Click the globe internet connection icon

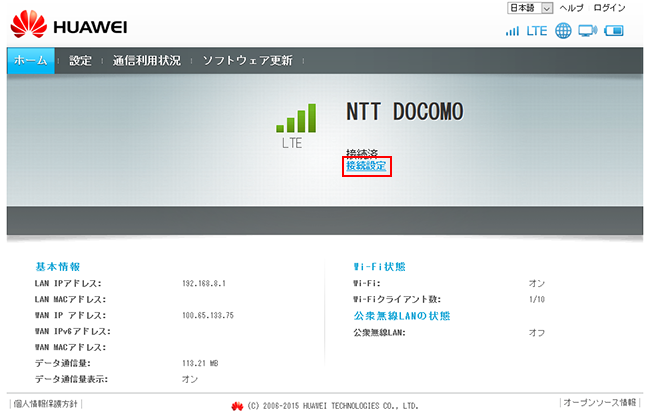pyautogui.click(x=563, y=30)
